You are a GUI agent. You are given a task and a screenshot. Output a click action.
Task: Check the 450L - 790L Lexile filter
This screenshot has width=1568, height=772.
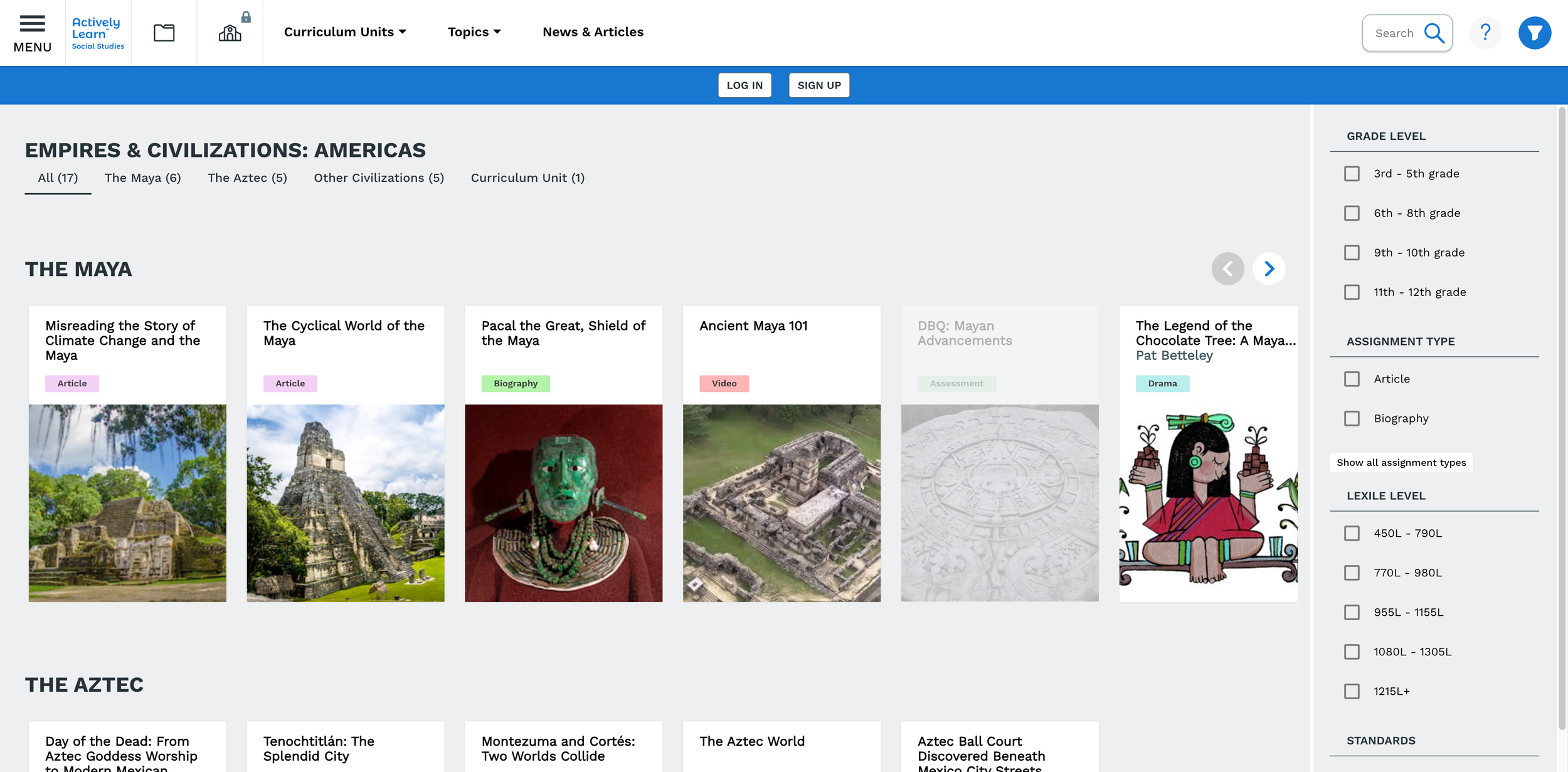click(x=1352, y=533)
